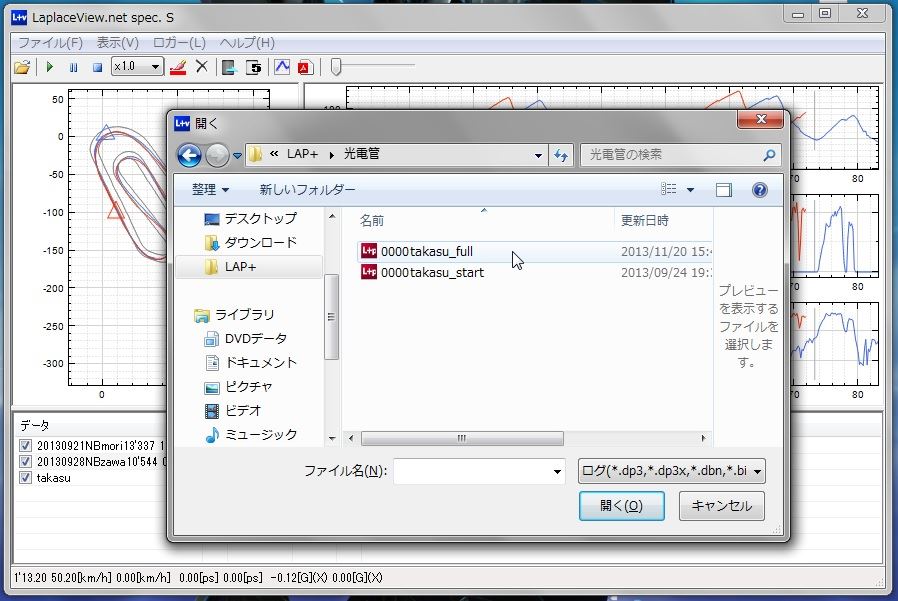This screenshot has width=898, height=601.
Task: Click the screen import toolbar icon
Action: coord(229,68)
